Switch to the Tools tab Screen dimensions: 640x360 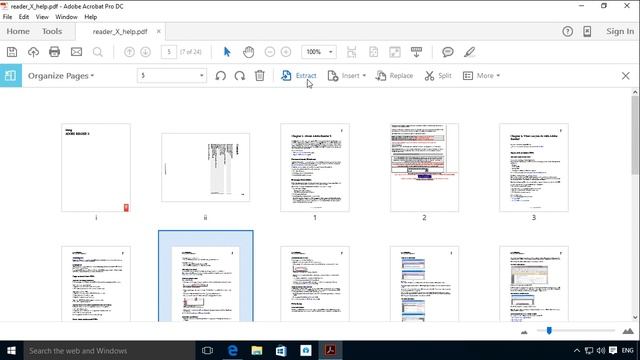52,31
